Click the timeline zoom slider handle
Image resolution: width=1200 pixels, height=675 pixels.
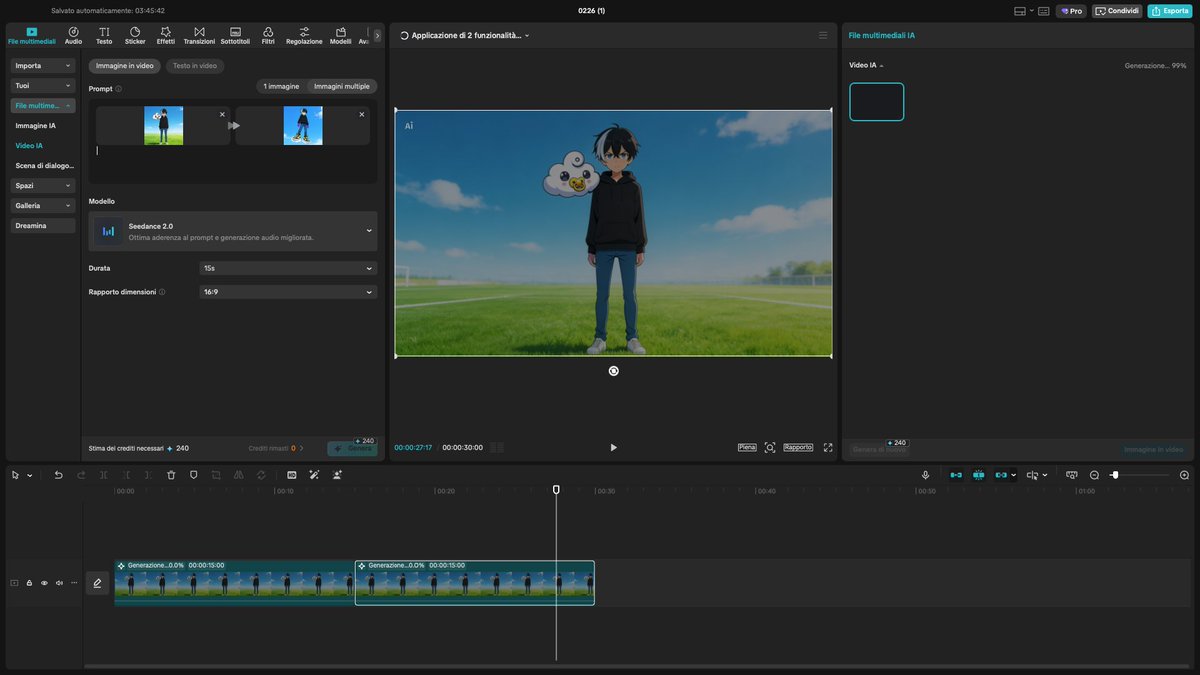point(1115,475)
